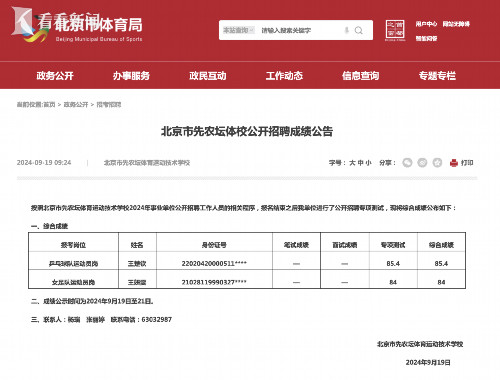Open the 本站查询 search scope dropdown

pyautogui.click(x=239, y=30)
